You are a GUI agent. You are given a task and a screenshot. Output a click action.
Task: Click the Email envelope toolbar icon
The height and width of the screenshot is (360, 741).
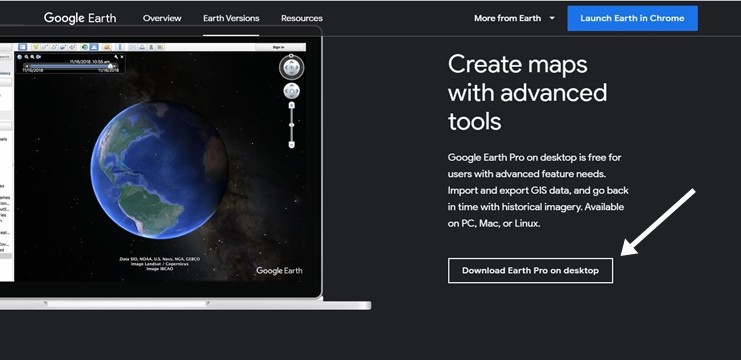[x=132, y=47]
